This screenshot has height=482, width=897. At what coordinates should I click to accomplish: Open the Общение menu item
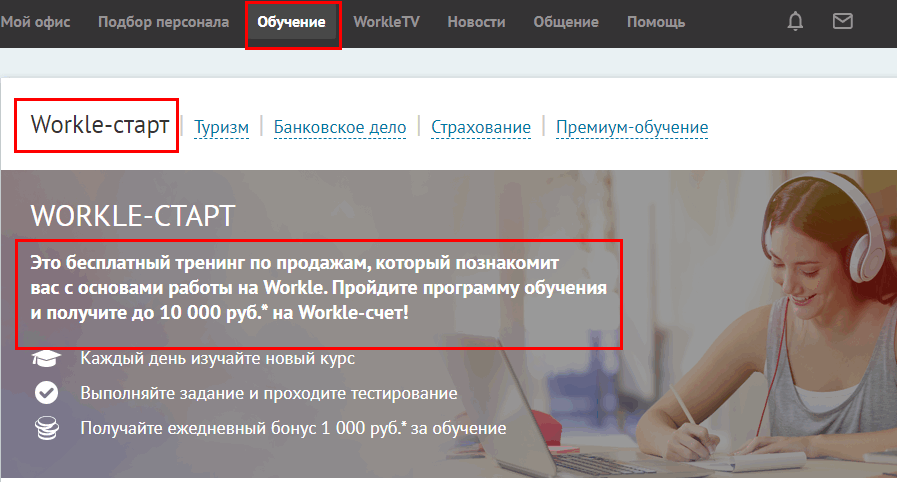tap(566, 22)
